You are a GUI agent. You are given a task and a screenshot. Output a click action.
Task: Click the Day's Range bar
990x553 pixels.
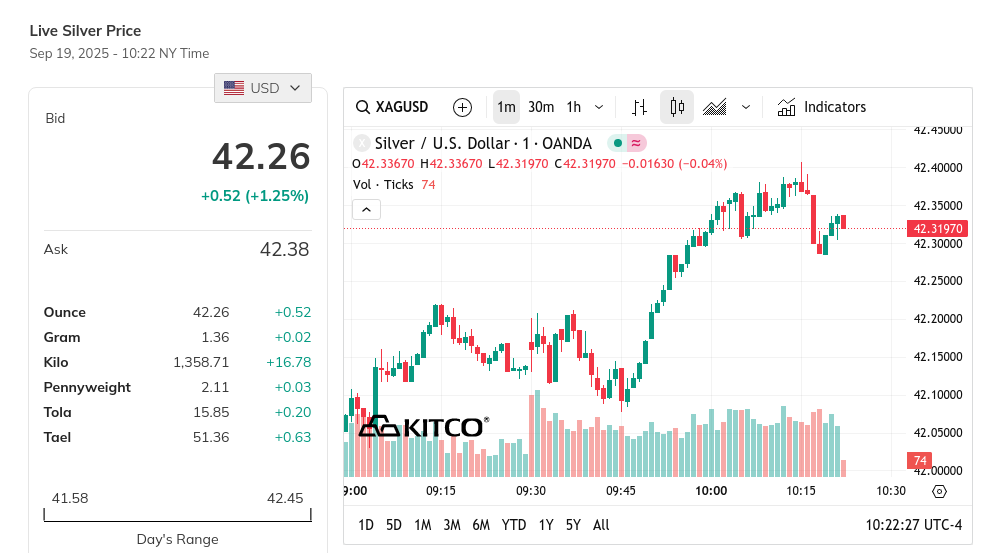tap(177, 516)
